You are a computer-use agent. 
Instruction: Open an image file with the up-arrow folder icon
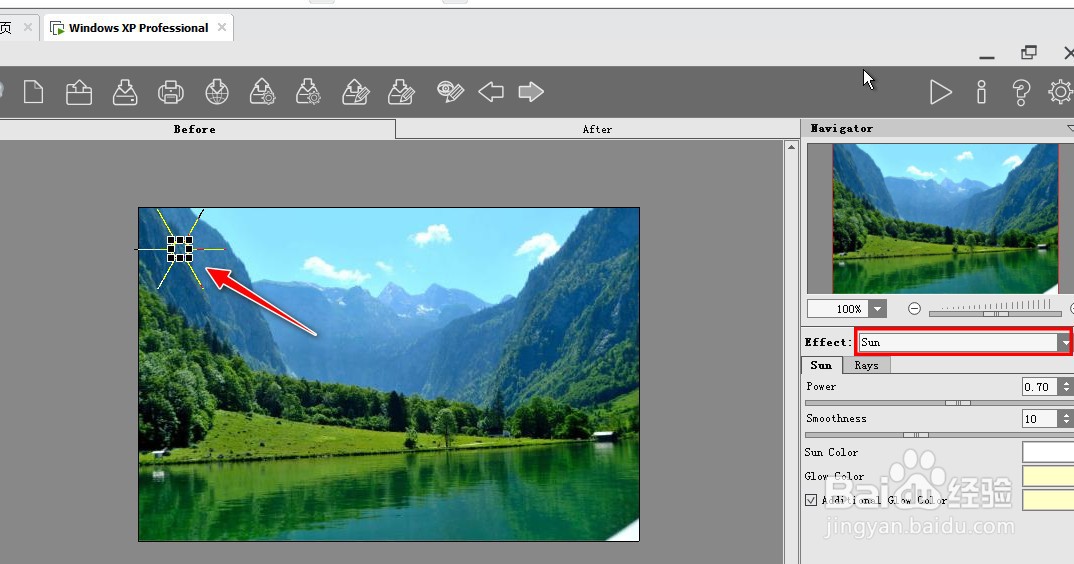(79, 92)
